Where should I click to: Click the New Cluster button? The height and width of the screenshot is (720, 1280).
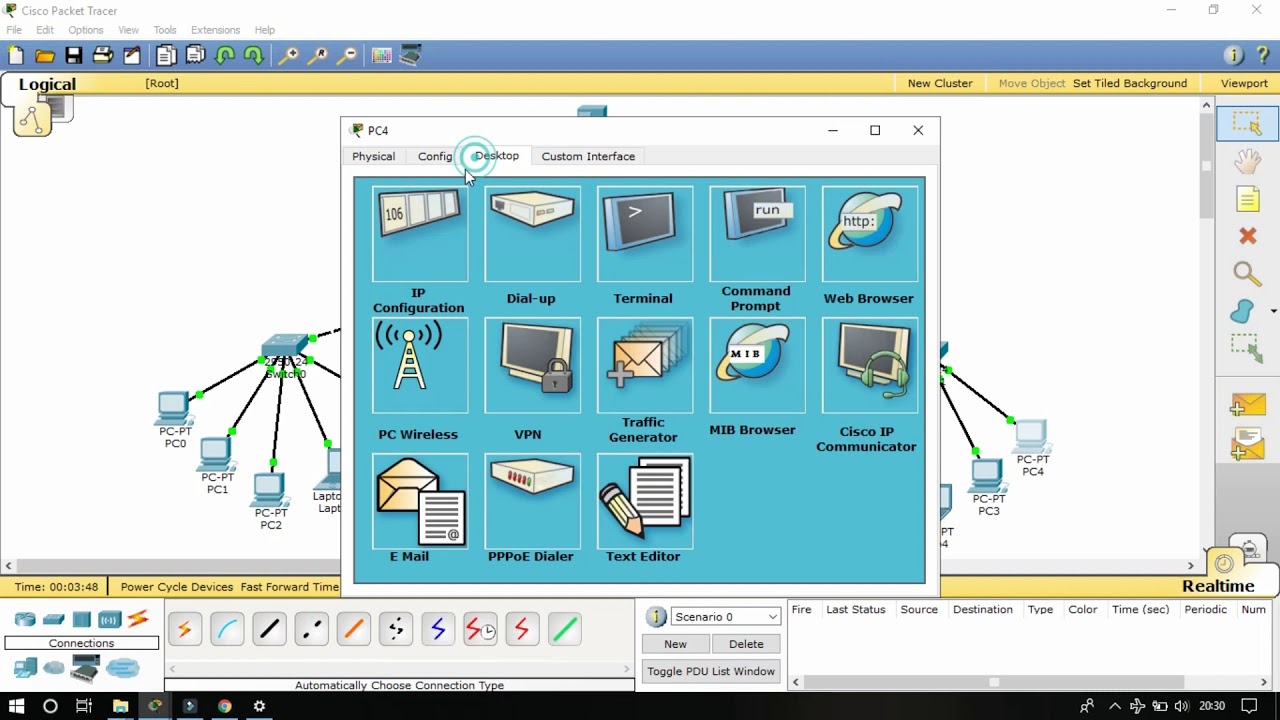click(940, 83)
